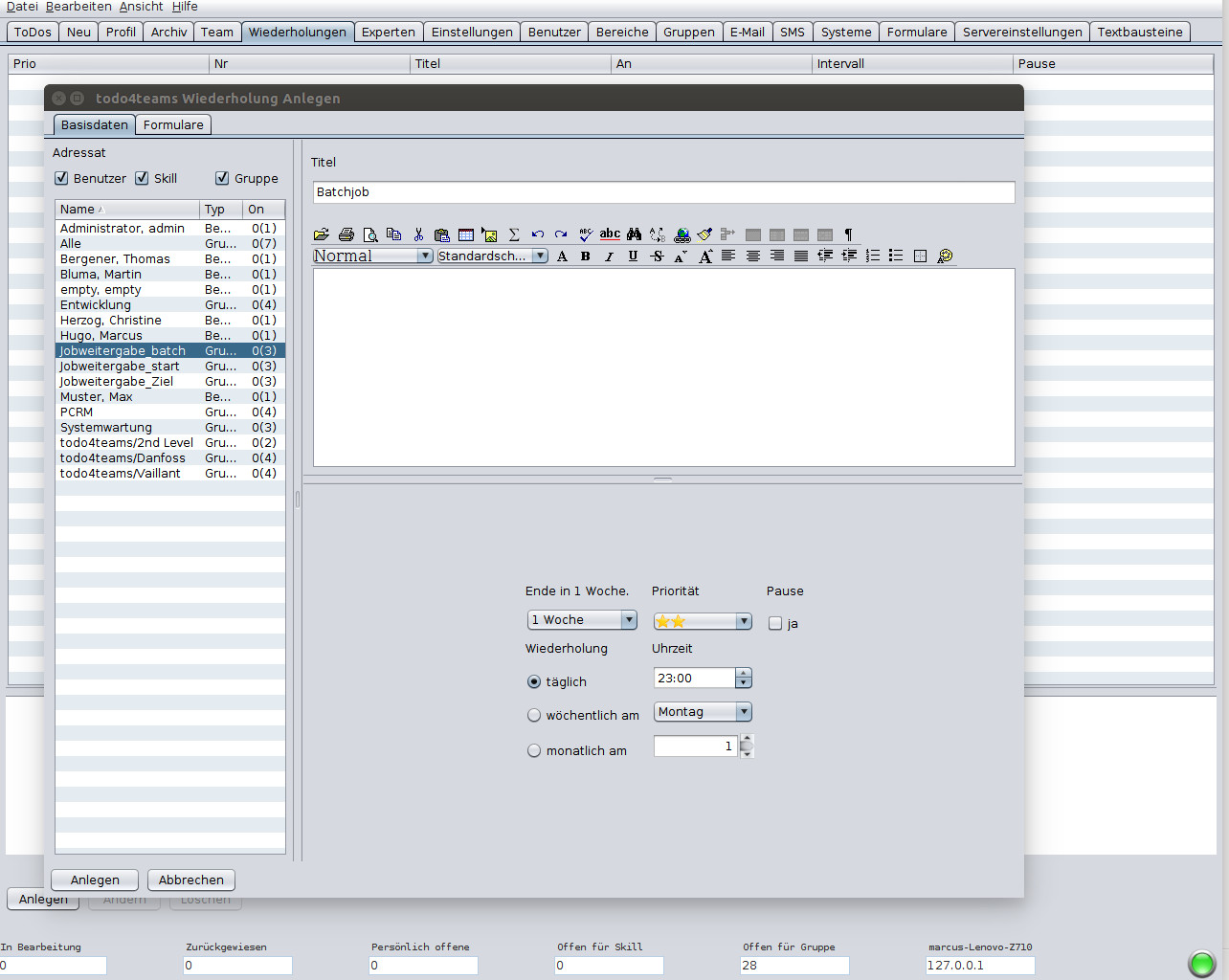This screenshot has height=980, width=1229.
Task: Sort recipients by Name column header
Action: [127, 210]
